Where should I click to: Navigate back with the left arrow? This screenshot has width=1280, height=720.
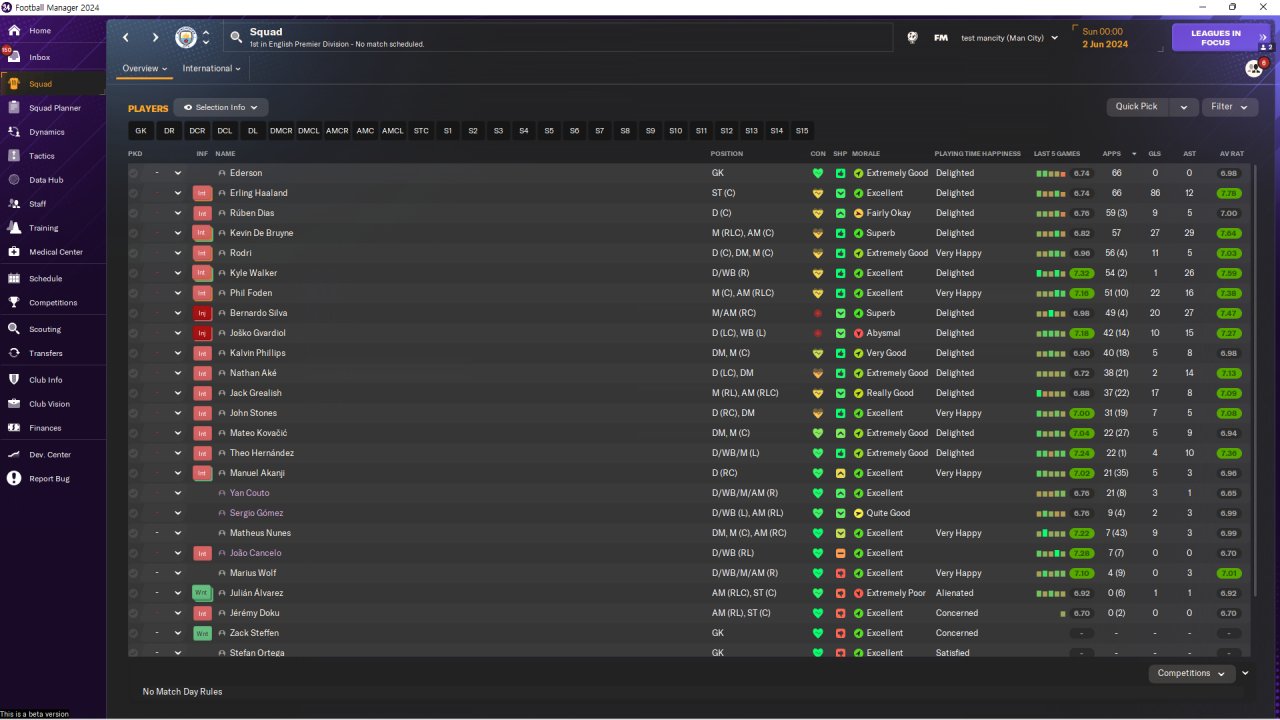coord(126,38)
